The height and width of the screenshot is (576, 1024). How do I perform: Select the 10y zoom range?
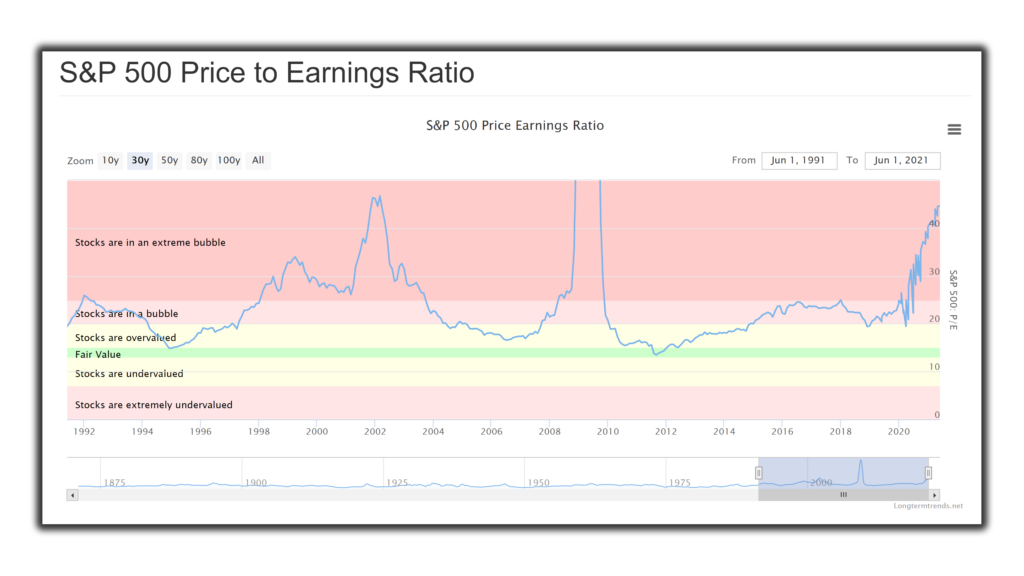tap(110, 160)
